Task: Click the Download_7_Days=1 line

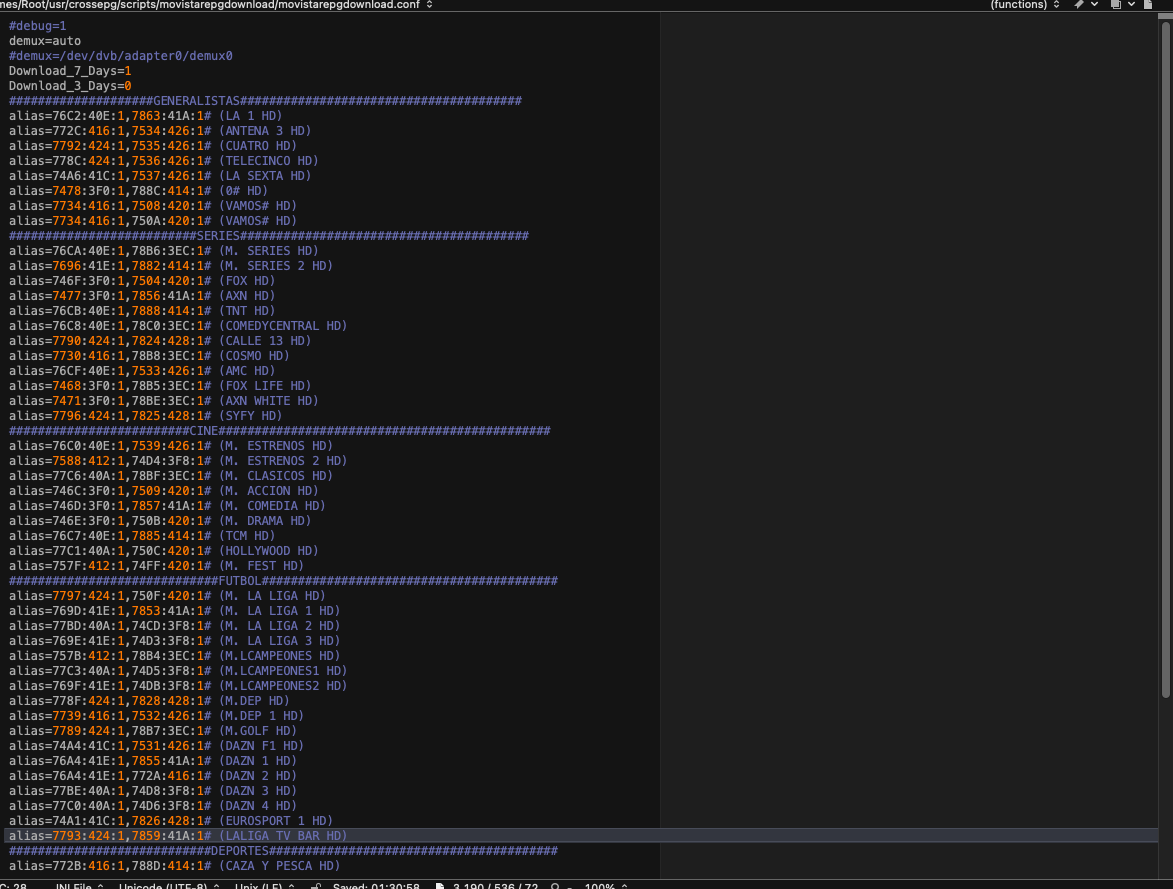Action: coord(70,71)
